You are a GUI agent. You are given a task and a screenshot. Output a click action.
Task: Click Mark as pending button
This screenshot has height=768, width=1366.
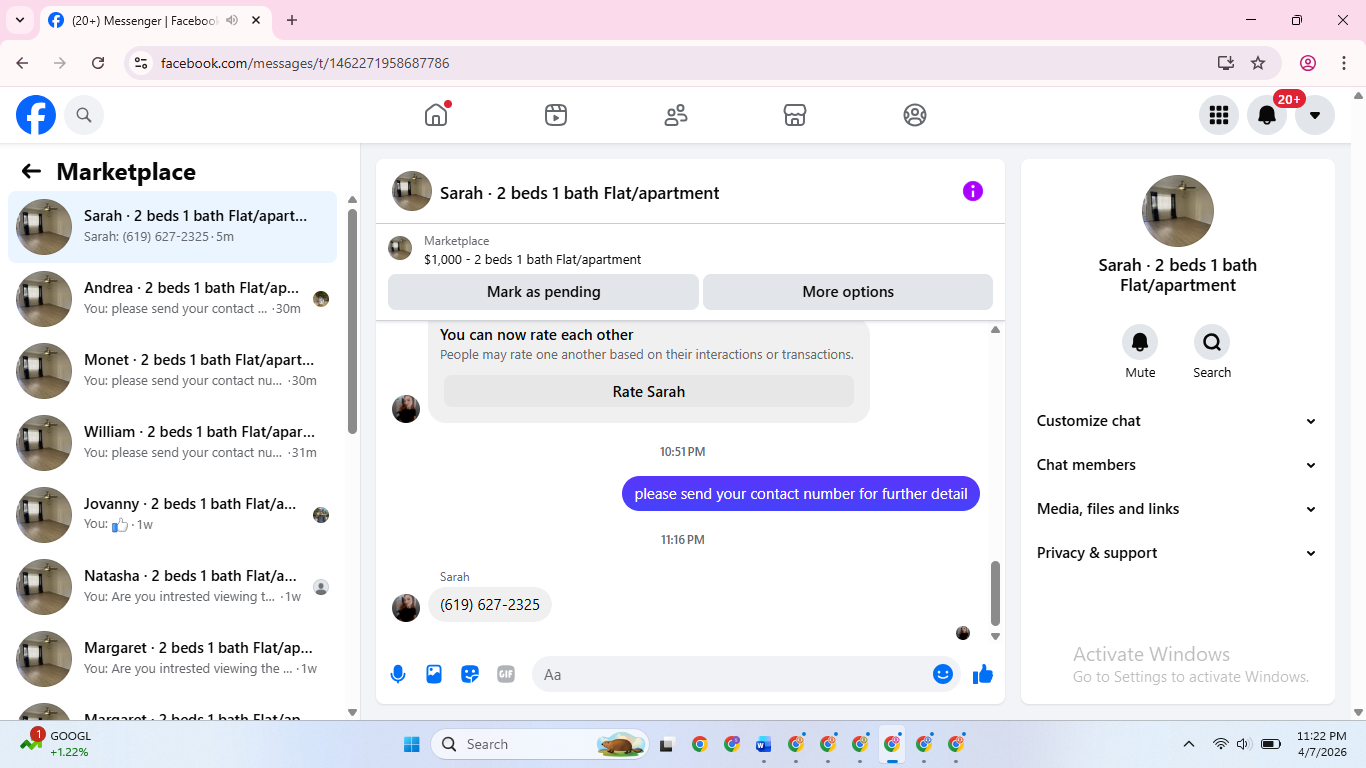pos(543,292)
